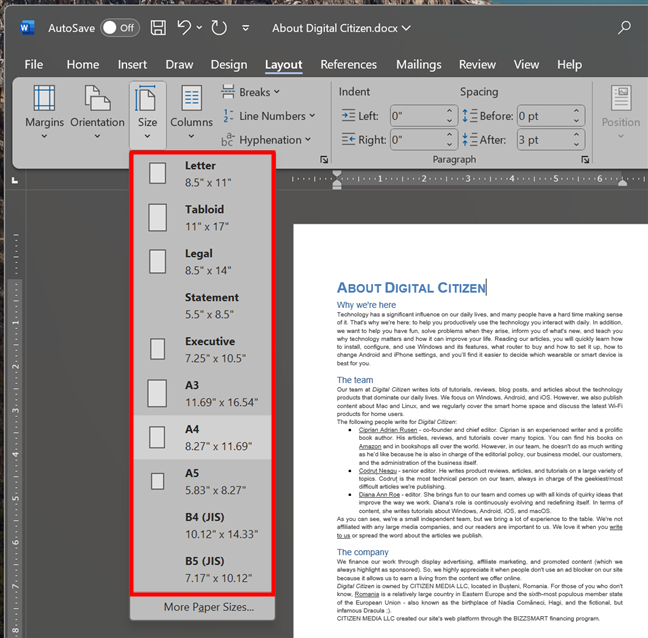Screen dimensions: 648x638
Task: Open the Paragraph dialog launcher
Action: [x=585, y=160]
